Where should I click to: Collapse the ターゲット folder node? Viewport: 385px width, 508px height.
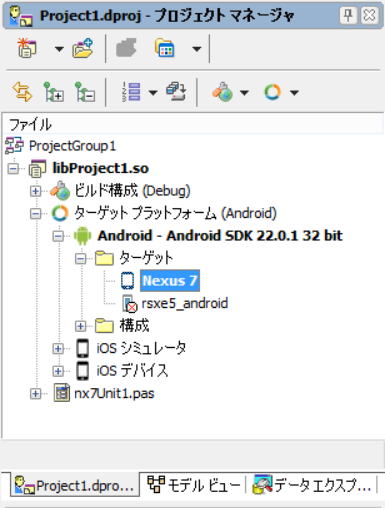click(80, 259)
